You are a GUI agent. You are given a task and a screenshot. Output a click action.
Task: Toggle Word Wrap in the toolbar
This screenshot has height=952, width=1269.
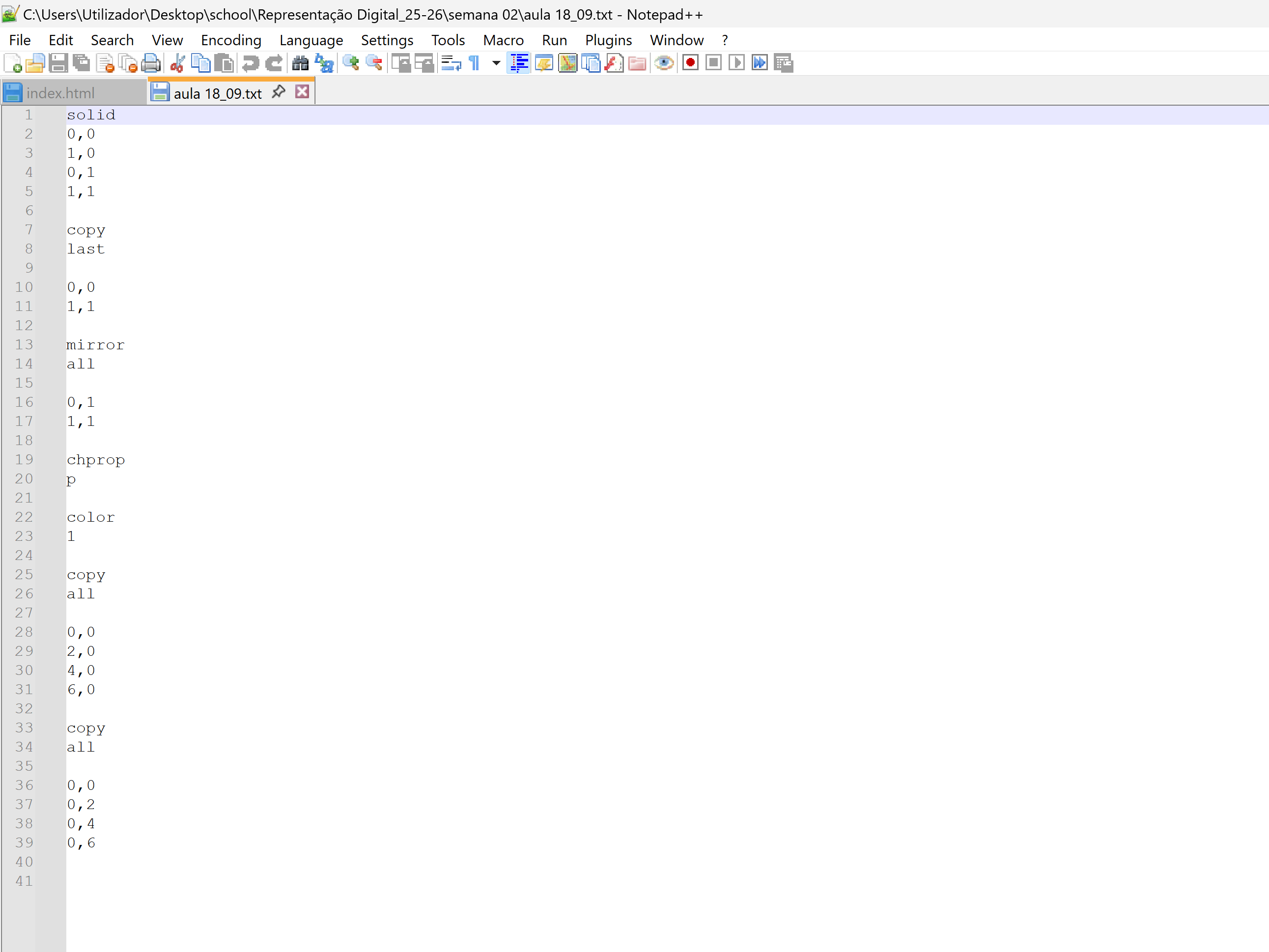tap(451, 63)
